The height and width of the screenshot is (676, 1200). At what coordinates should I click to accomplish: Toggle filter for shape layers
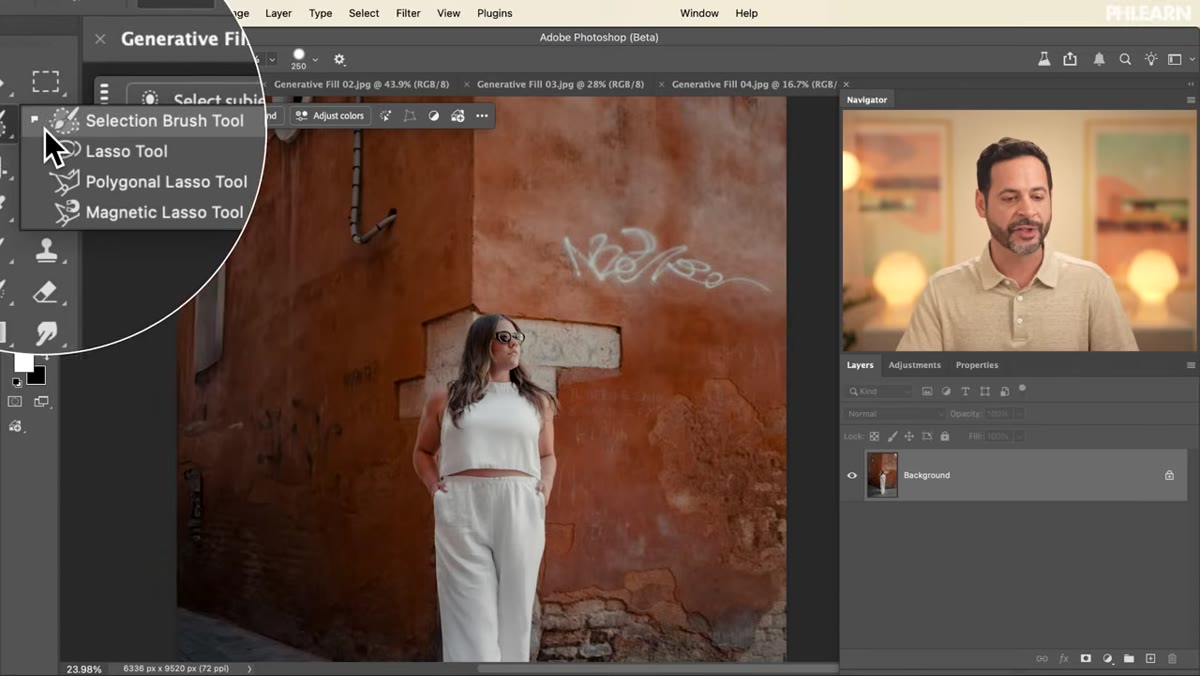[x=985, y=391]
